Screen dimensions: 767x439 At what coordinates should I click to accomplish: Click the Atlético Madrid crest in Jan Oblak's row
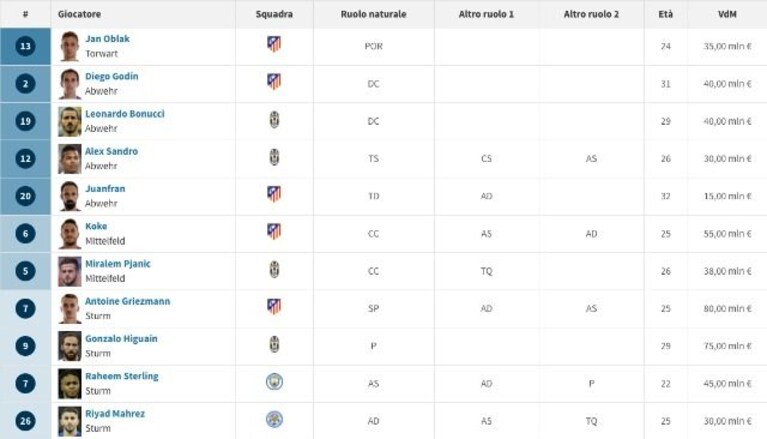(x=274, y=44)
